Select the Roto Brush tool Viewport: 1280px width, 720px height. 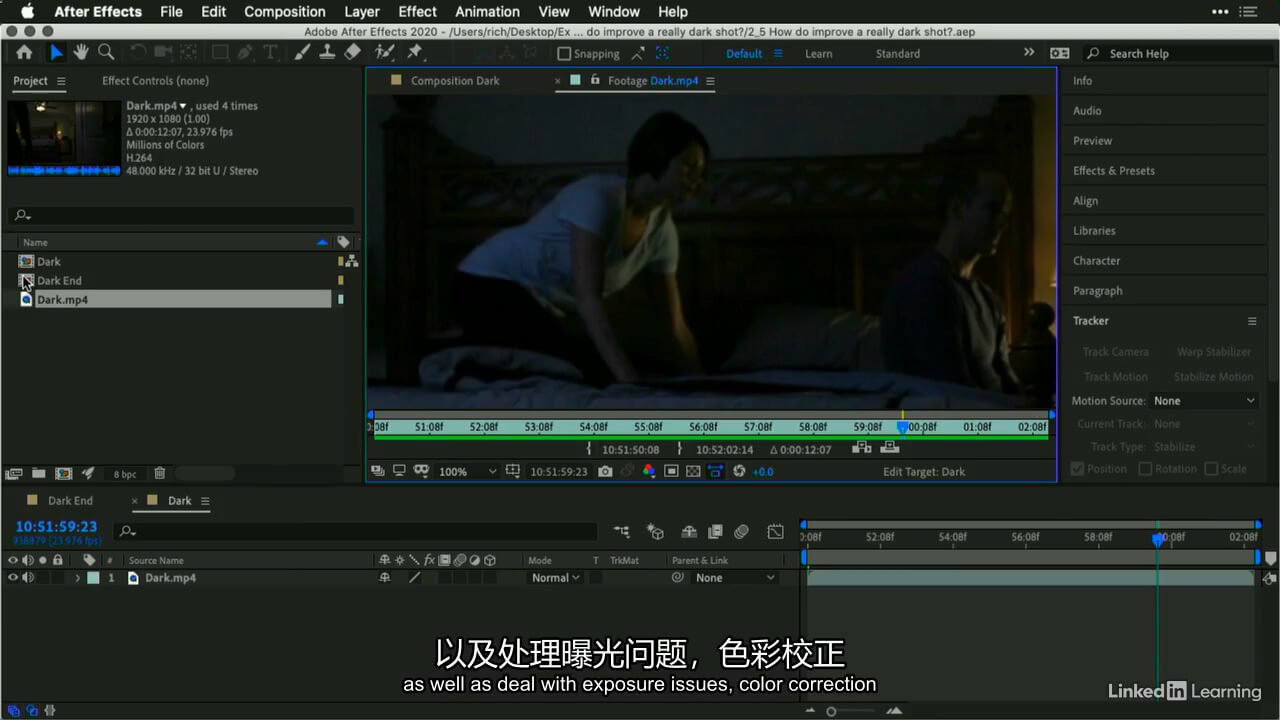tap(384, 53)
